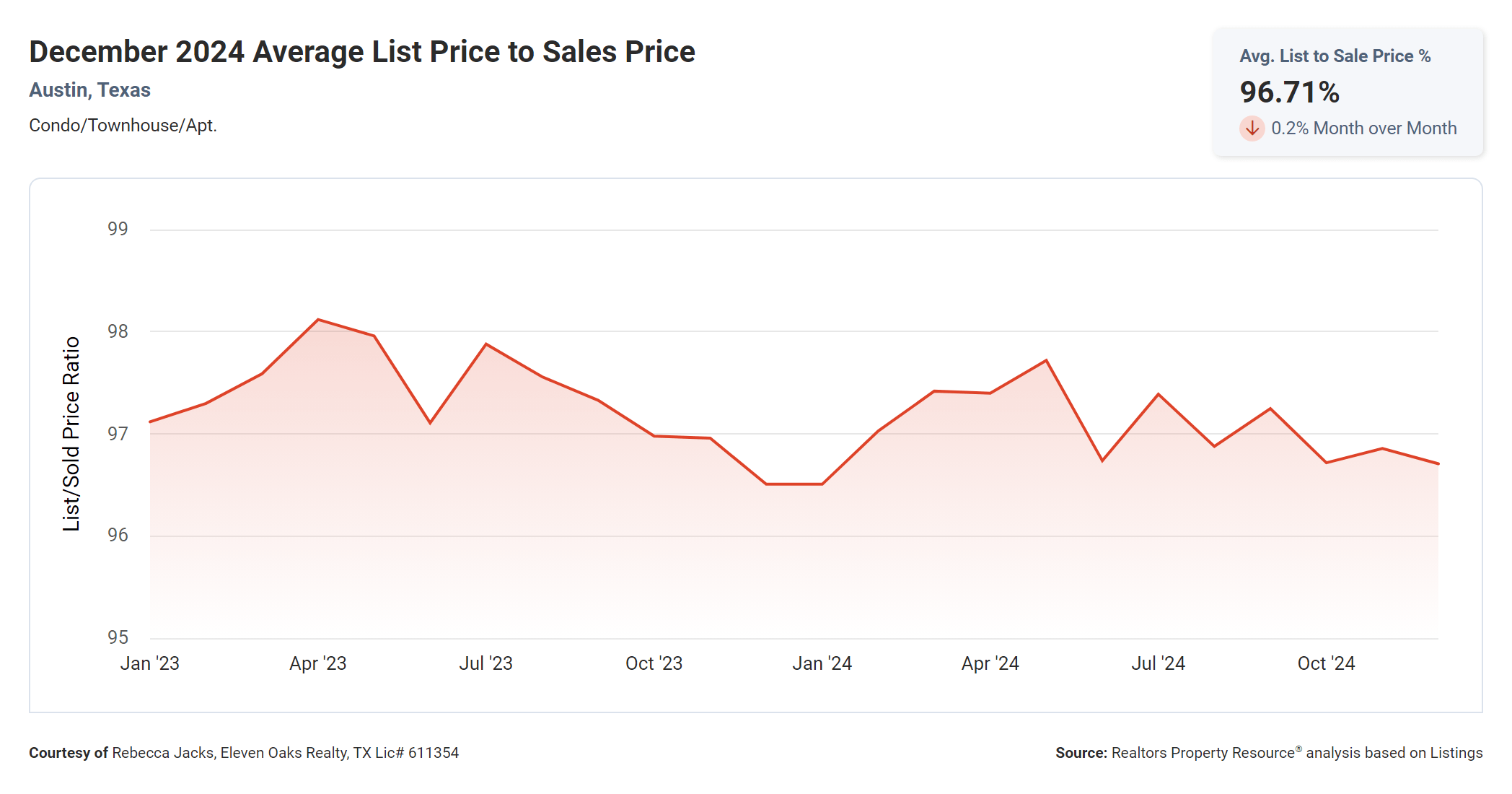Screen dimensions: 1512x794
Task: Click the Oct '23 x-axis label
Action: (x=654, y=663)
